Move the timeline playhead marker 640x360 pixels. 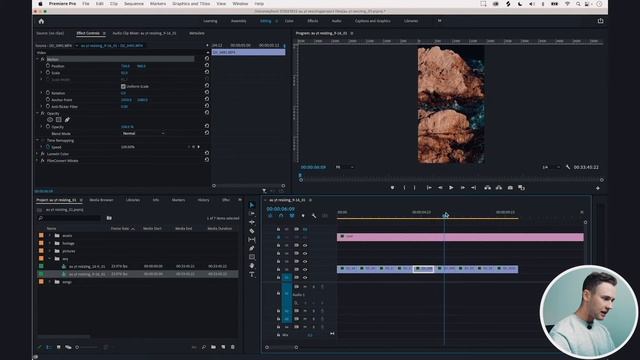tap(445, 215)
